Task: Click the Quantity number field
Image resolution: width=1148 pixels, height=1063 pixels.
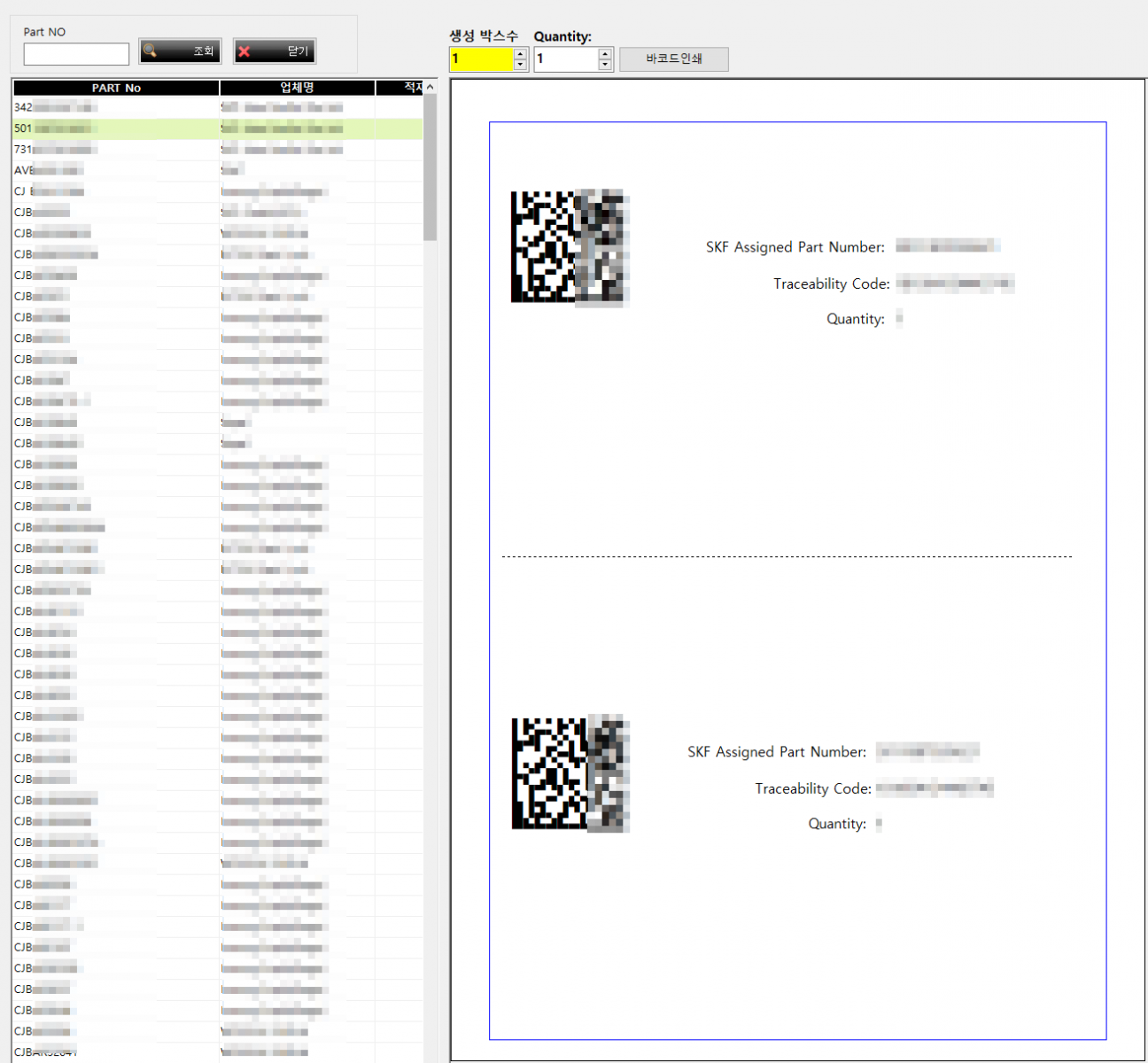Action: click(566, 59)
